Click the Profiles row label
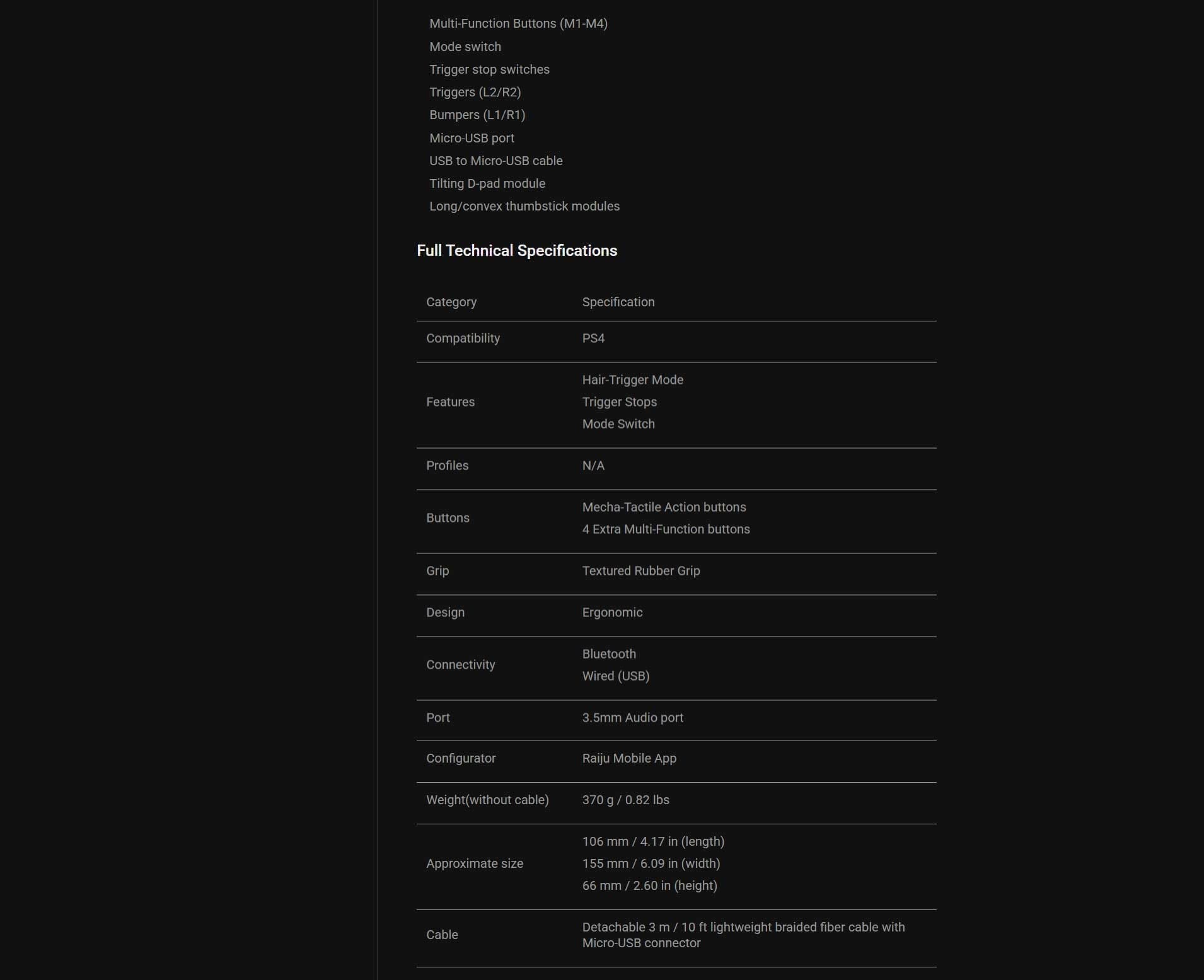Screen dimensions: 1204x980 click(447, 466)
